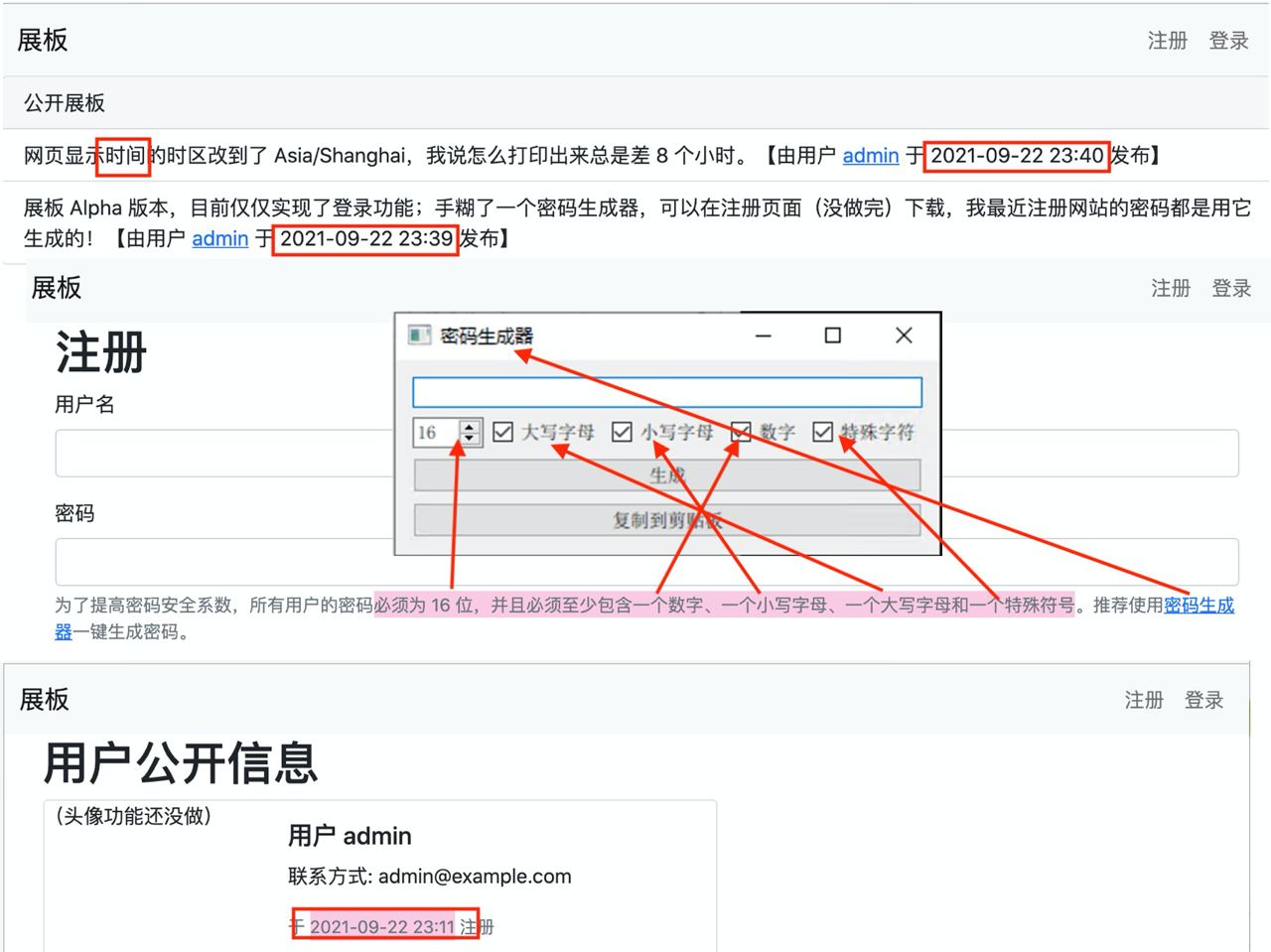Open 登录 in the top page navbar
Viewport: 1271px width, 952px height.
pyautogui.click(x=1228, y=41)
